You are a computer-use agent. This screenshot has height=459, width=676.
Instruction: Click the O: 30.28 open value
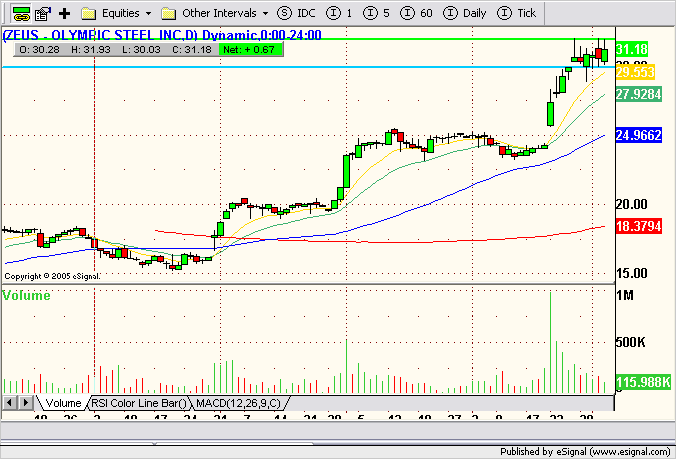39,50
